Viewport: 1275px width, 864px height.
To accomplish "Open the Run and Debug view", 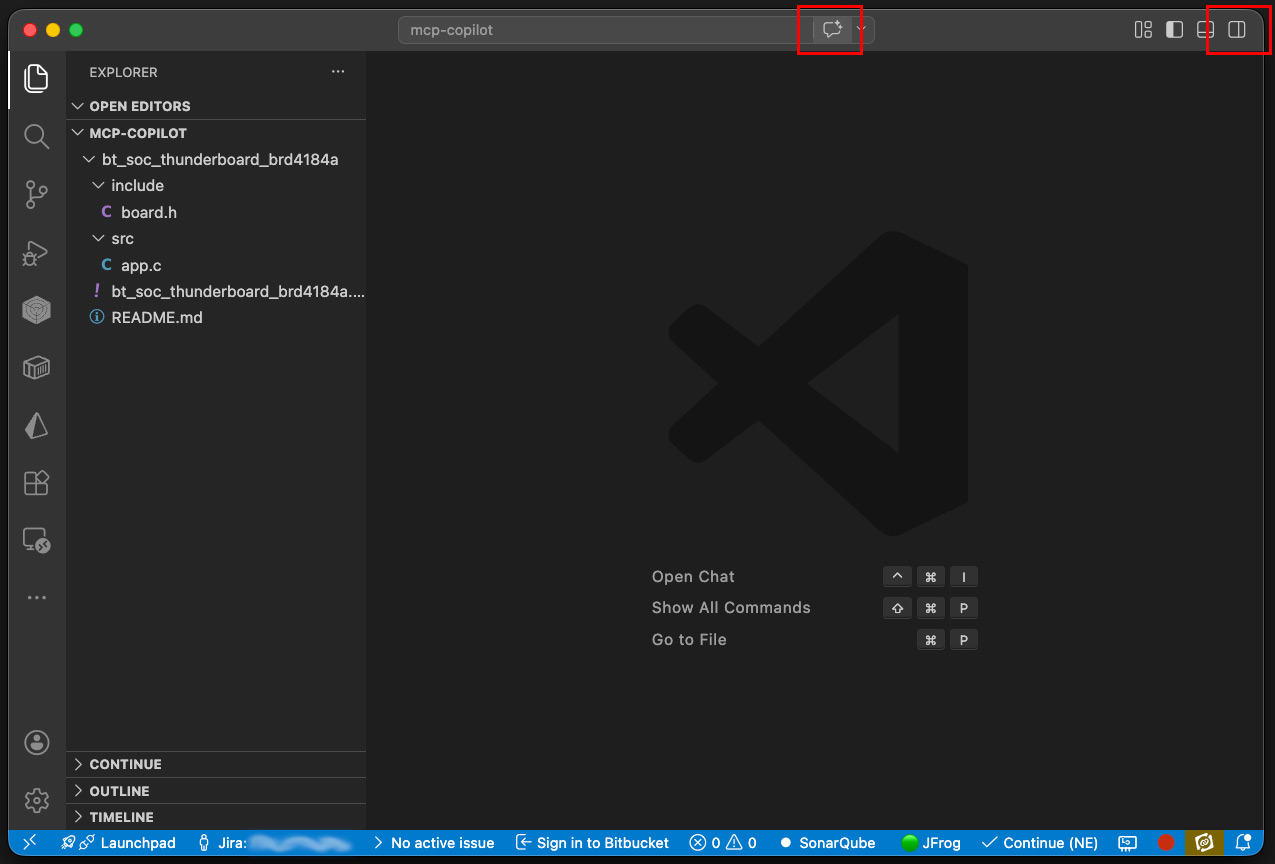I will (36, 253).
